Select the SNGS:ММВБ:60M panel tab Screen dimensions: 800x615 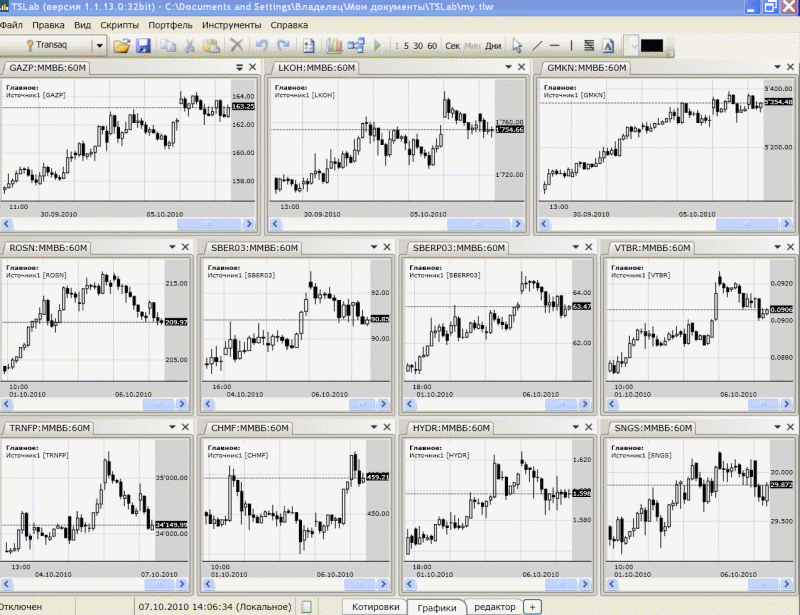653,428
